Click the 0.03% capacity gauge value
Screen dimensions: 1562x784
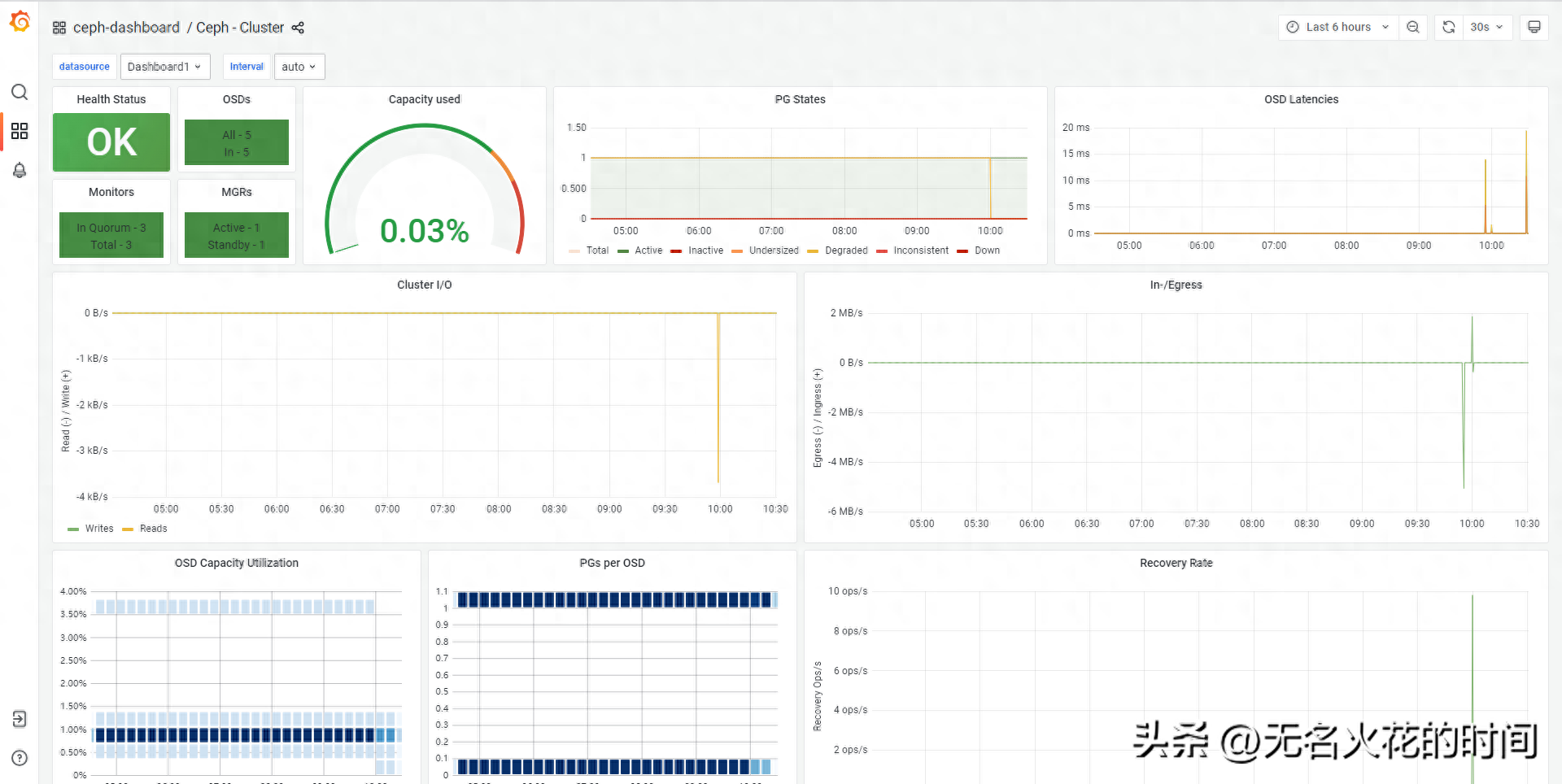(x=425, y=231)
